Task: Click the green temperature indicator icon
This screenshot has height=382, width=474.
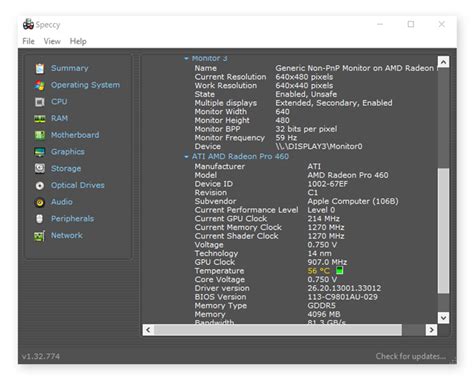Action: click(339, 270)
